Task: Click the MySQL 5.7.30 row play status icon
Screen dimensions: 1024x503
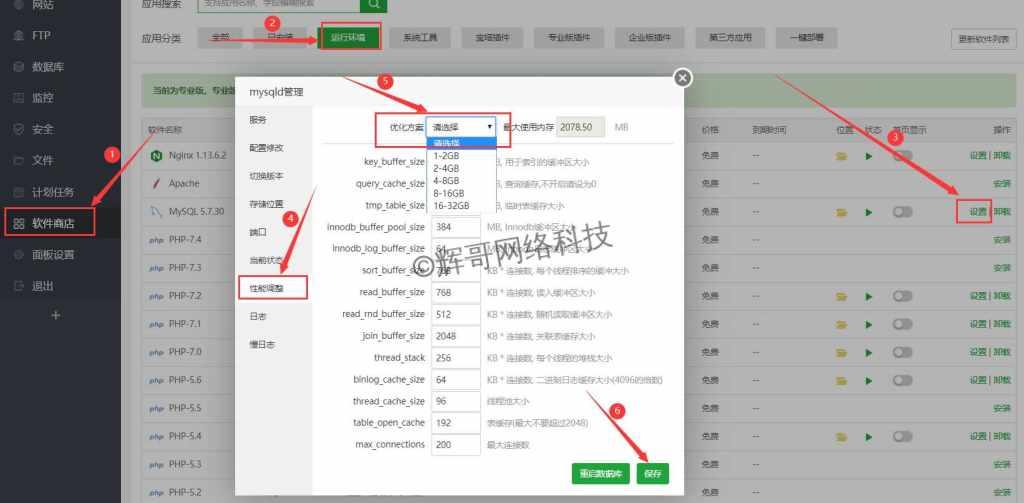Action: pos(869,212)
